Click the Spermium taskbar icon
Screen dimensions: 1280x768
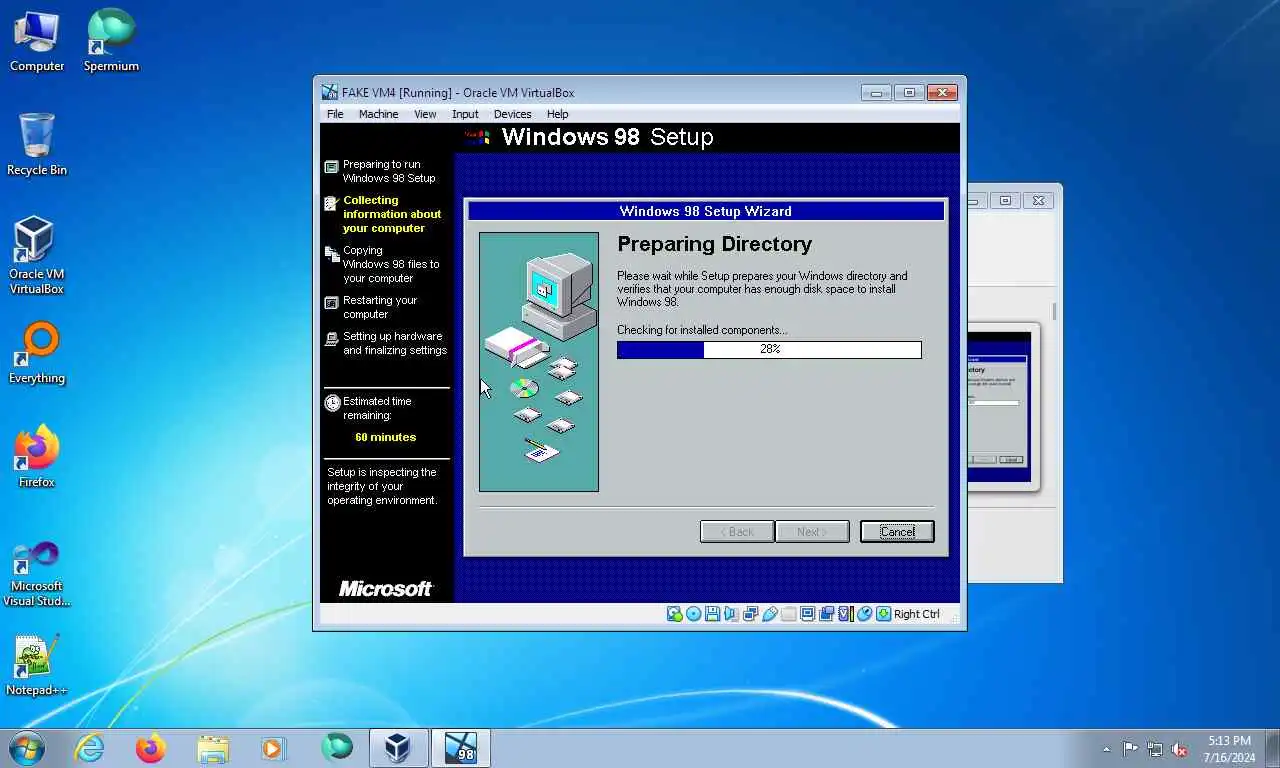(337, 748)
